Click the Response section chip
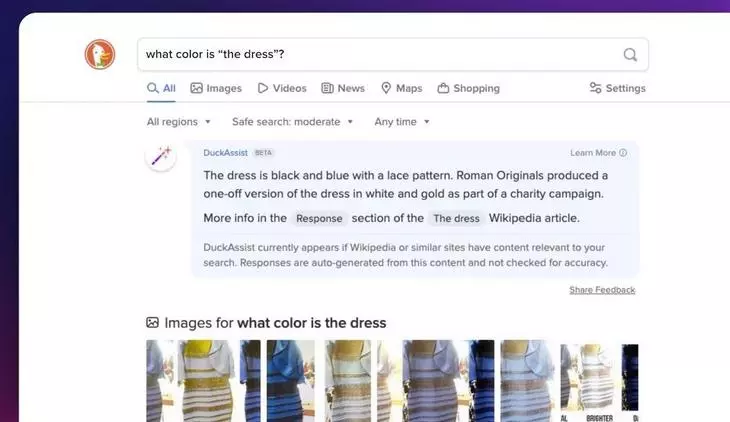Viewport: 730px width, 422px height. (319, 218)
